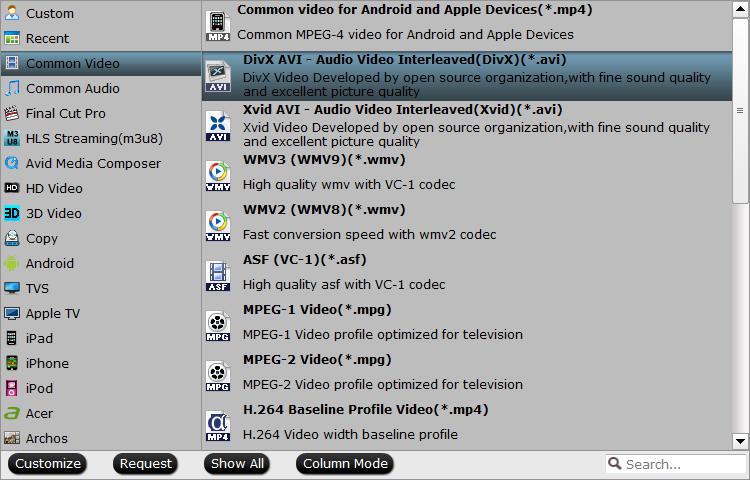Click 'High quality wmv with VC-1 codec' description

tap(349, 185)
